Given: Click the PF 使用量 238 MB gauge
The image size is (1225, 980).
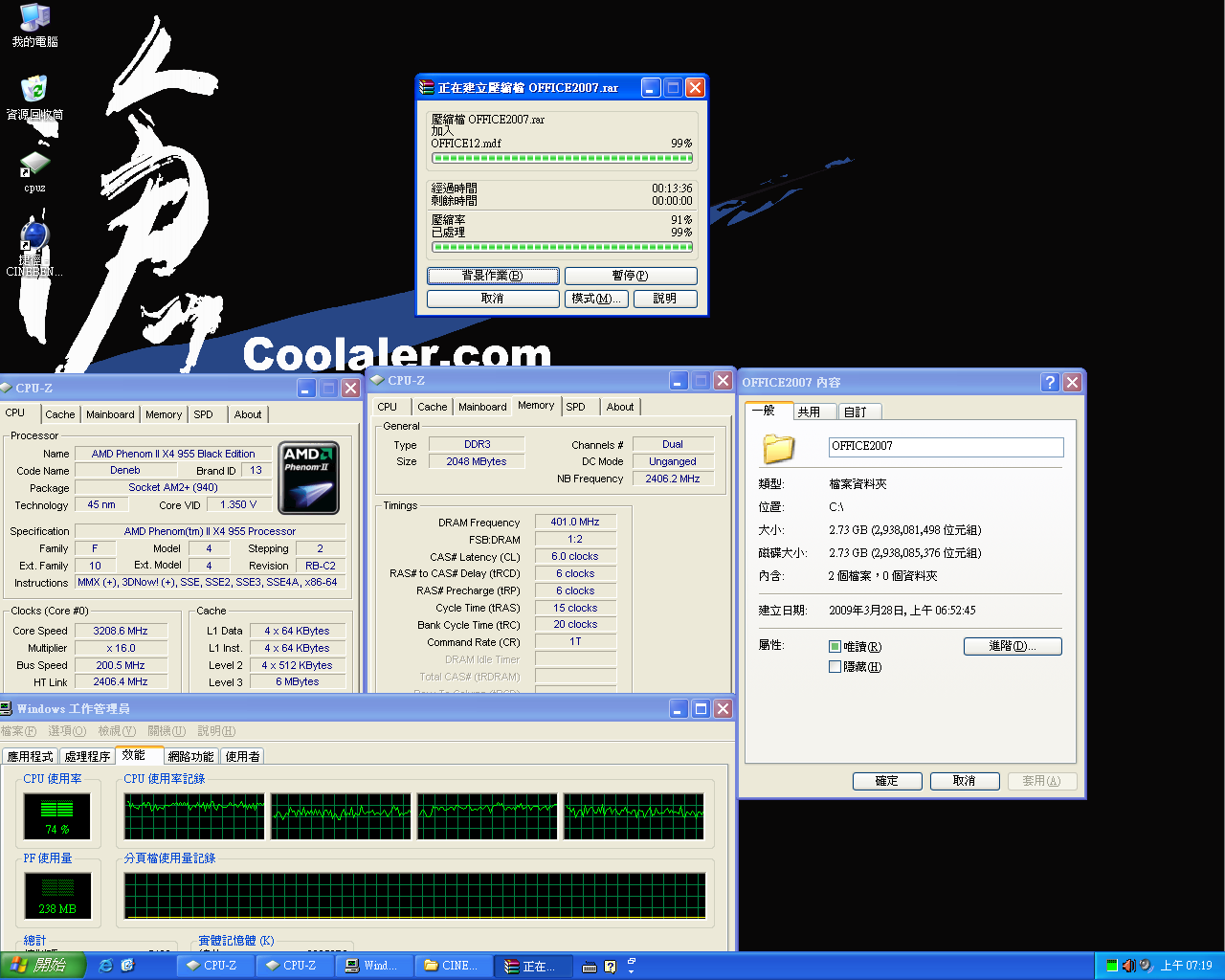Looking at the screenshot, I should 57,896.
